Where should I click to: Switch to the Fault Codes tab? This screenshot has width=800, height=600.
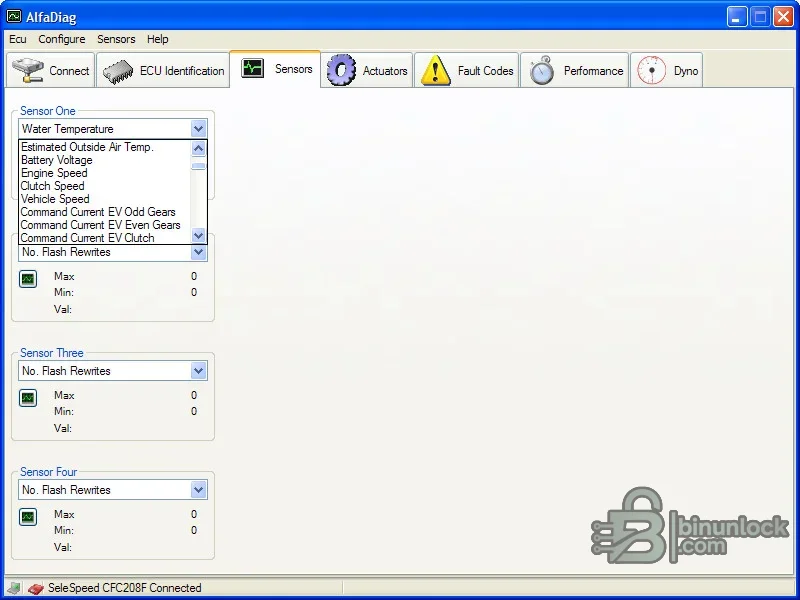pyautogui.click(x=466, y=70)
